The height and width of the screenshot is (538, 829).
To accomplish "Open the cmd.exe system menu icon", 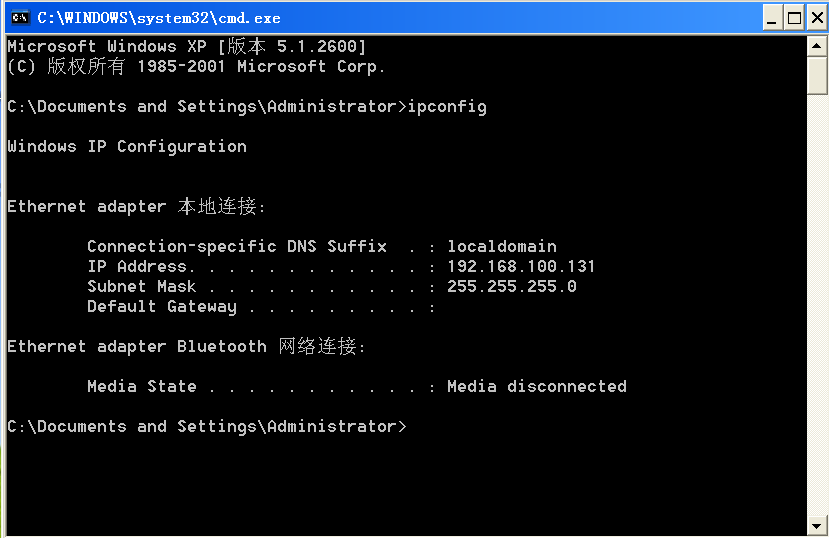I will click(18, 17).
